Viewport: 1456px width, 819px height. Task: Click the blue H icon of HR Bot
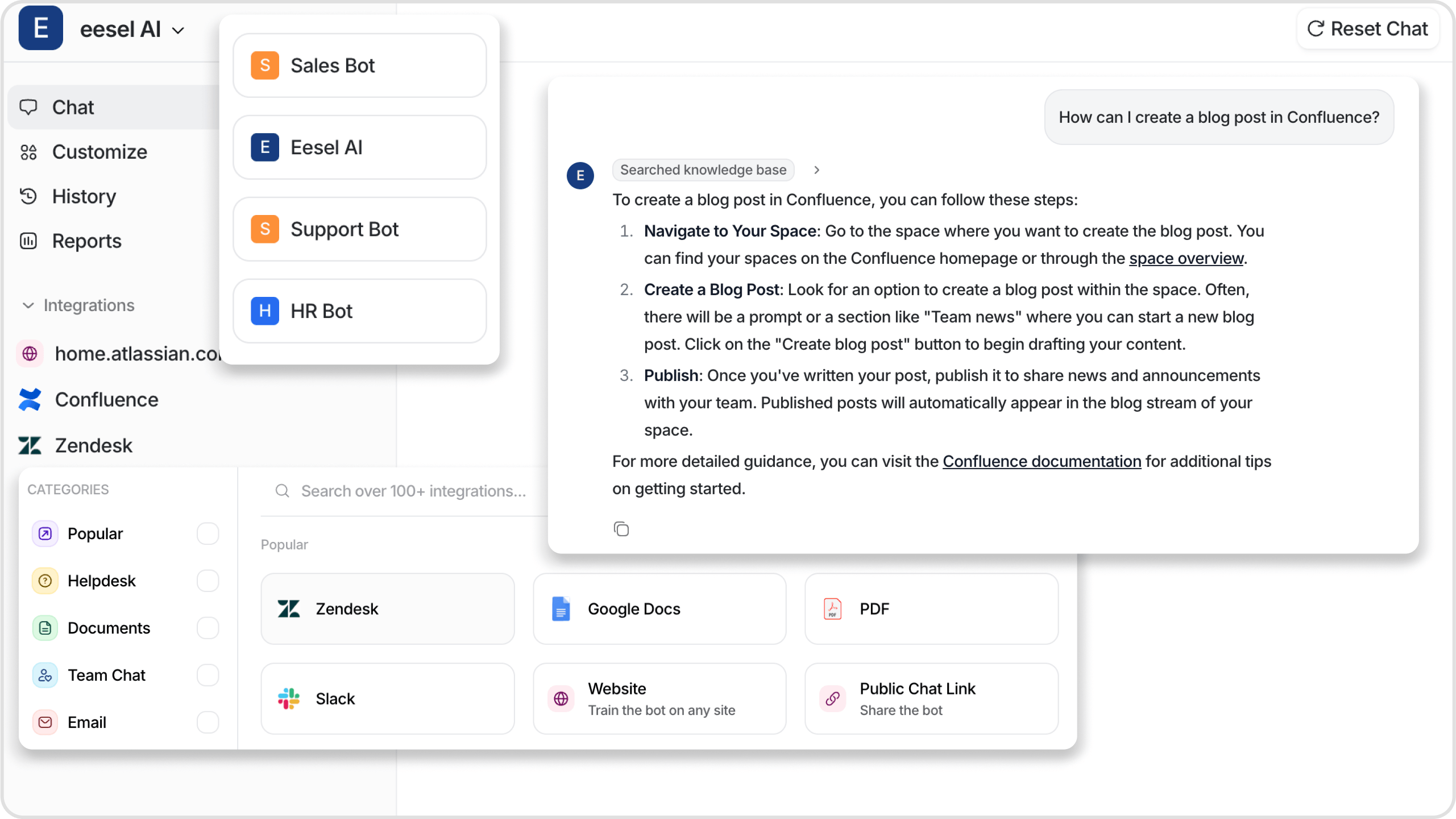pos(265,311)
